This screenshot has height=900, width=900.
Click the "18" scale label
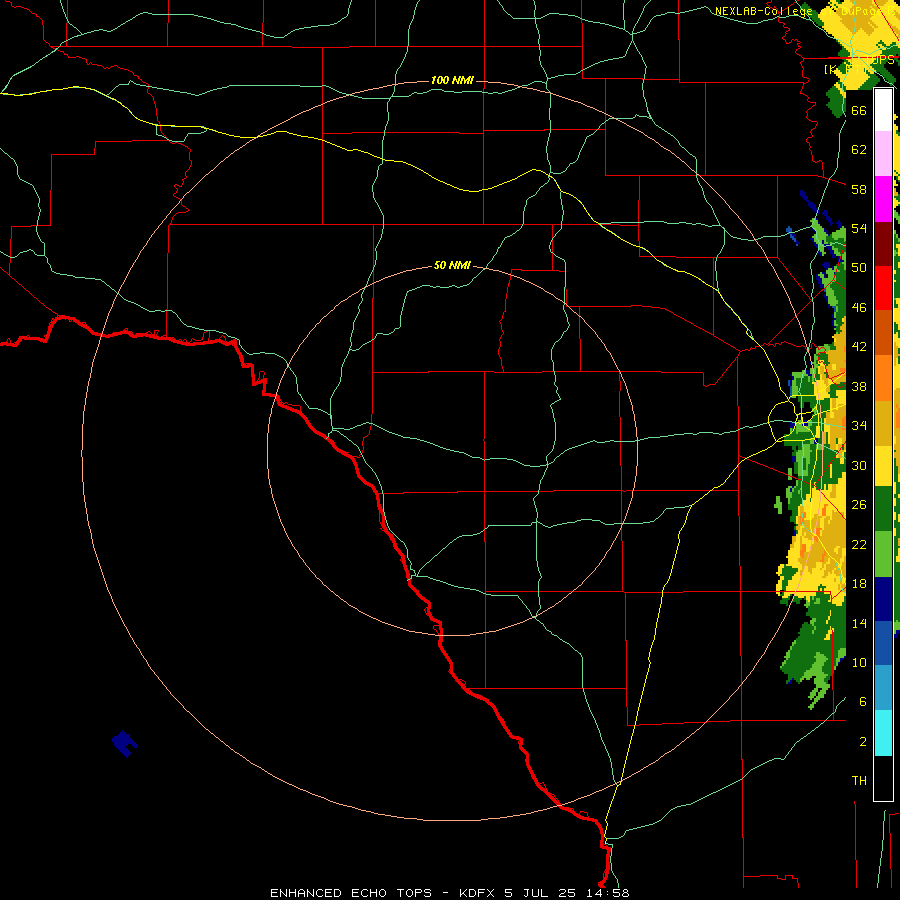pos(859,584)
